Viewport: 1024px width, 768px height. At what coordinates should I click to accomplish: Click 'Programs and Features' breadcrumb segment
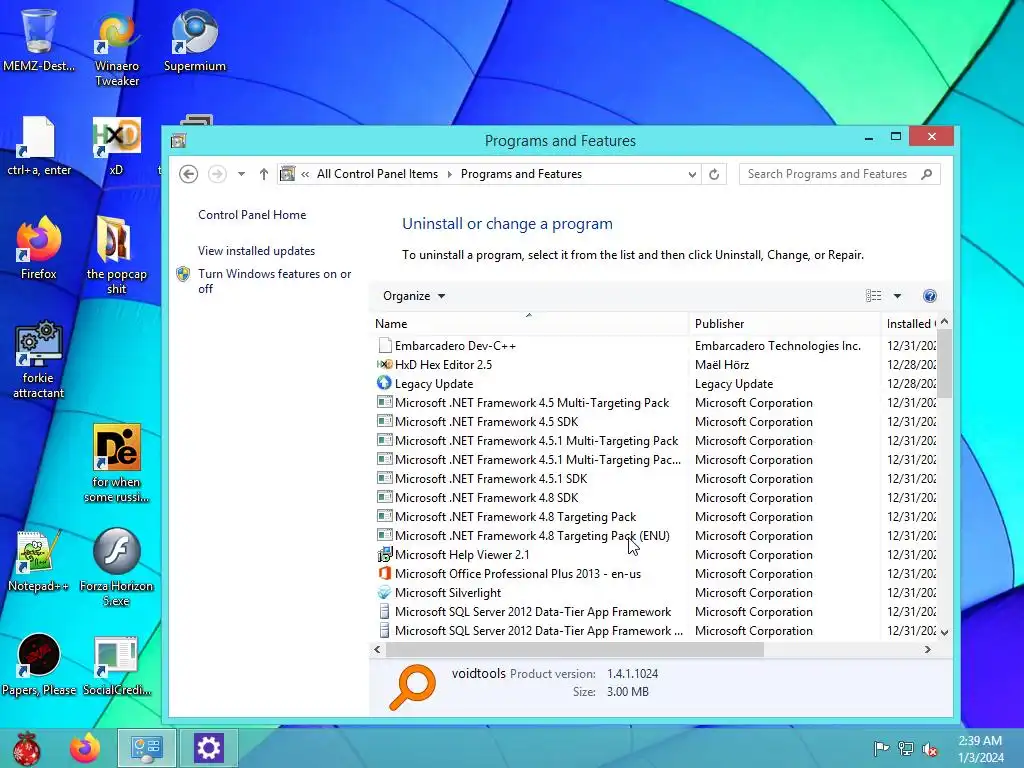521,174
